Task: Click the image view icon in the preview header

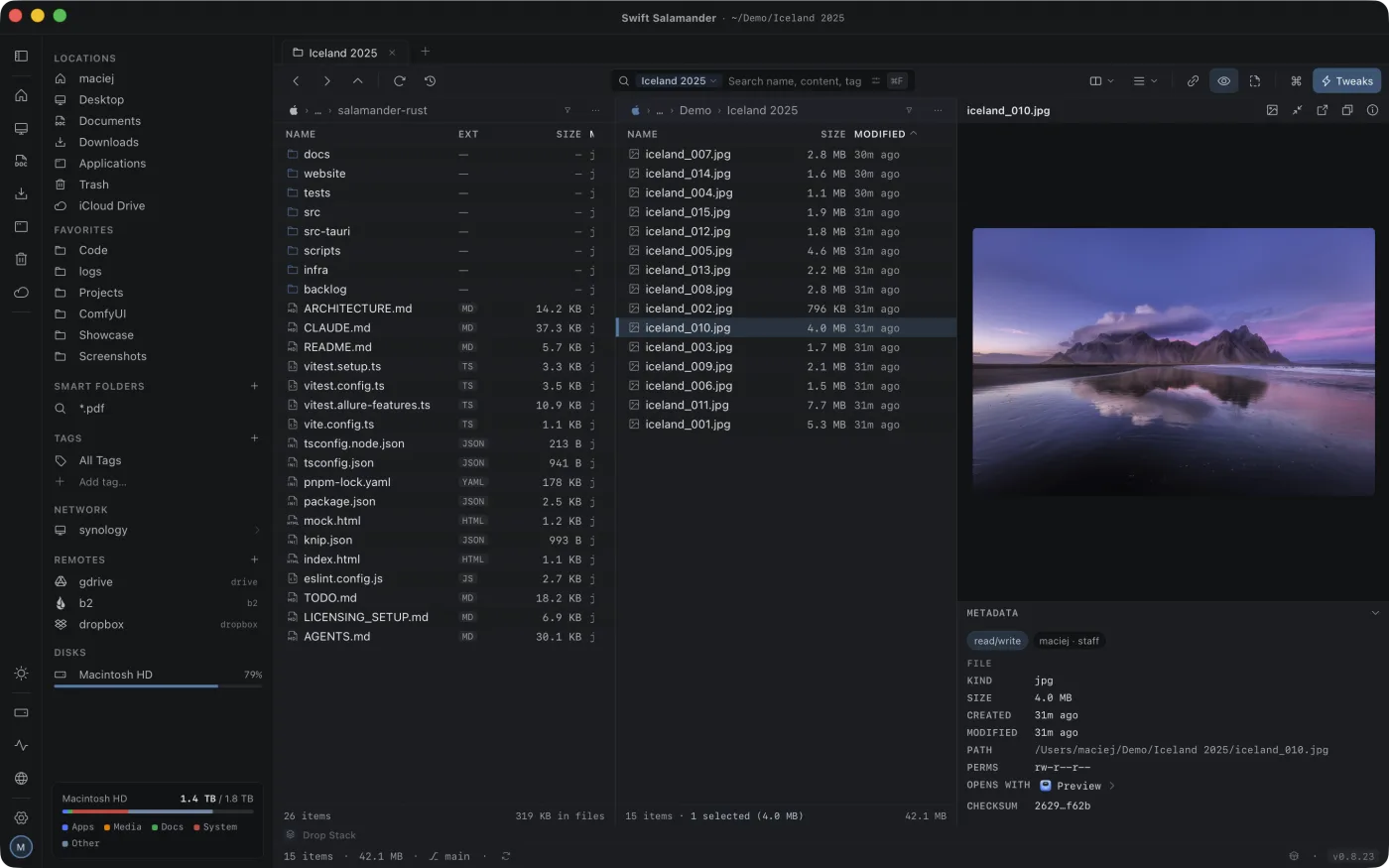Action: pyautogui.click(x=1272, y=110)
